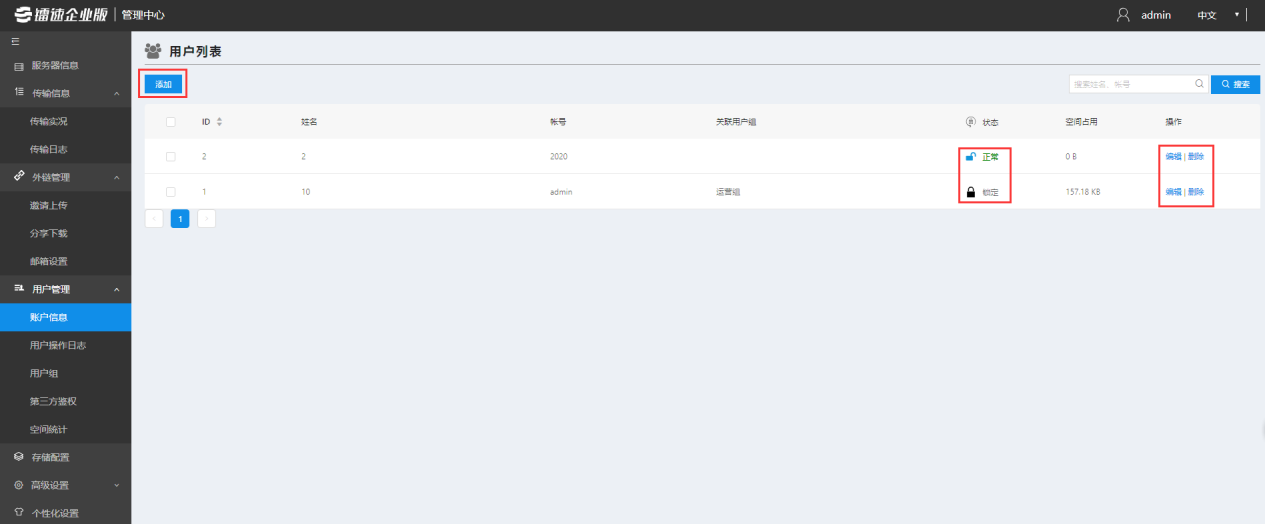Click 删除 link for the admin account
Image resolution: width=1265 pixels, height=524 pixels.
[x=1196, y=192]
